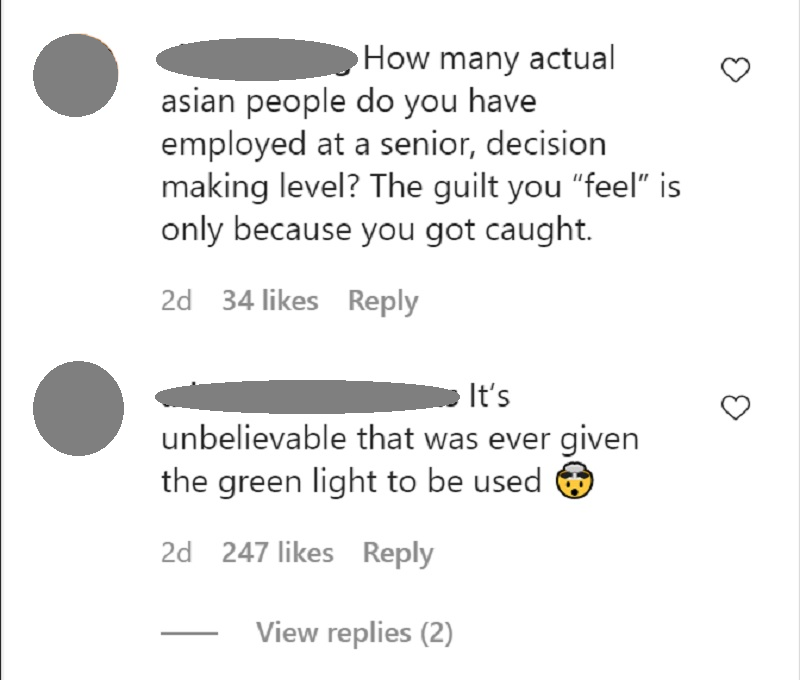Click the dash line beside View replies

click(x=189, y=634)
